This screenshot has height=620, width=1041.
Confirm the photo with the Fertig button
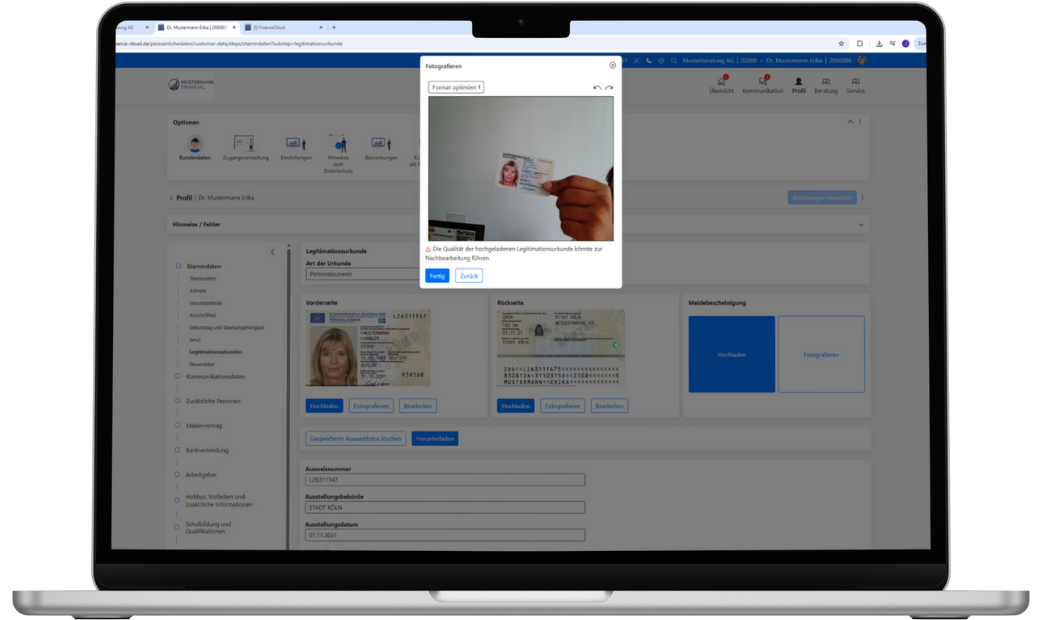click(437, 275)
